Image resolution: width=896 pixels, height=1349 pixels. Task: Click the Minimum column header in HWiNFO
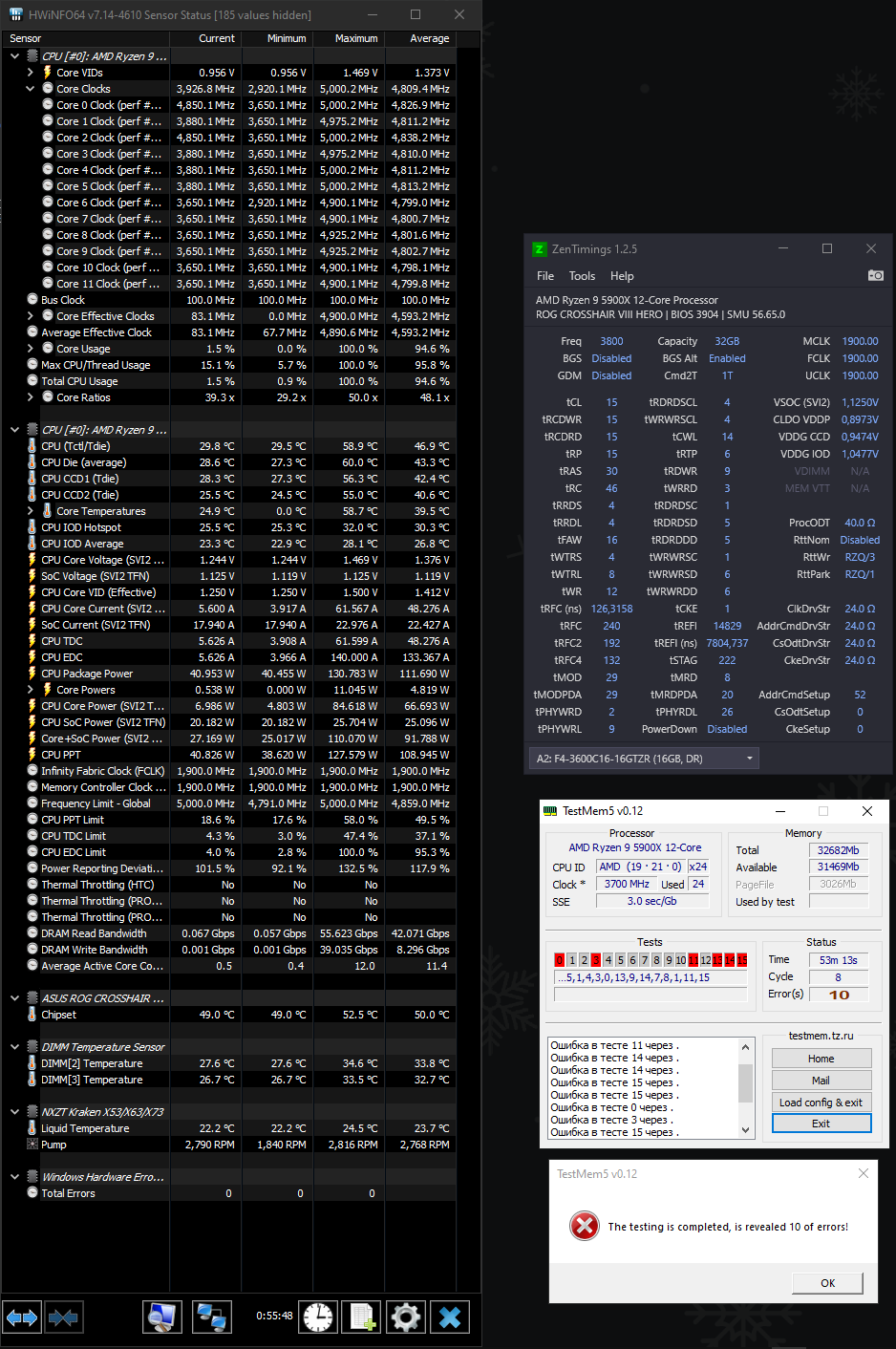pyautogui.click(x=276, y=38)
